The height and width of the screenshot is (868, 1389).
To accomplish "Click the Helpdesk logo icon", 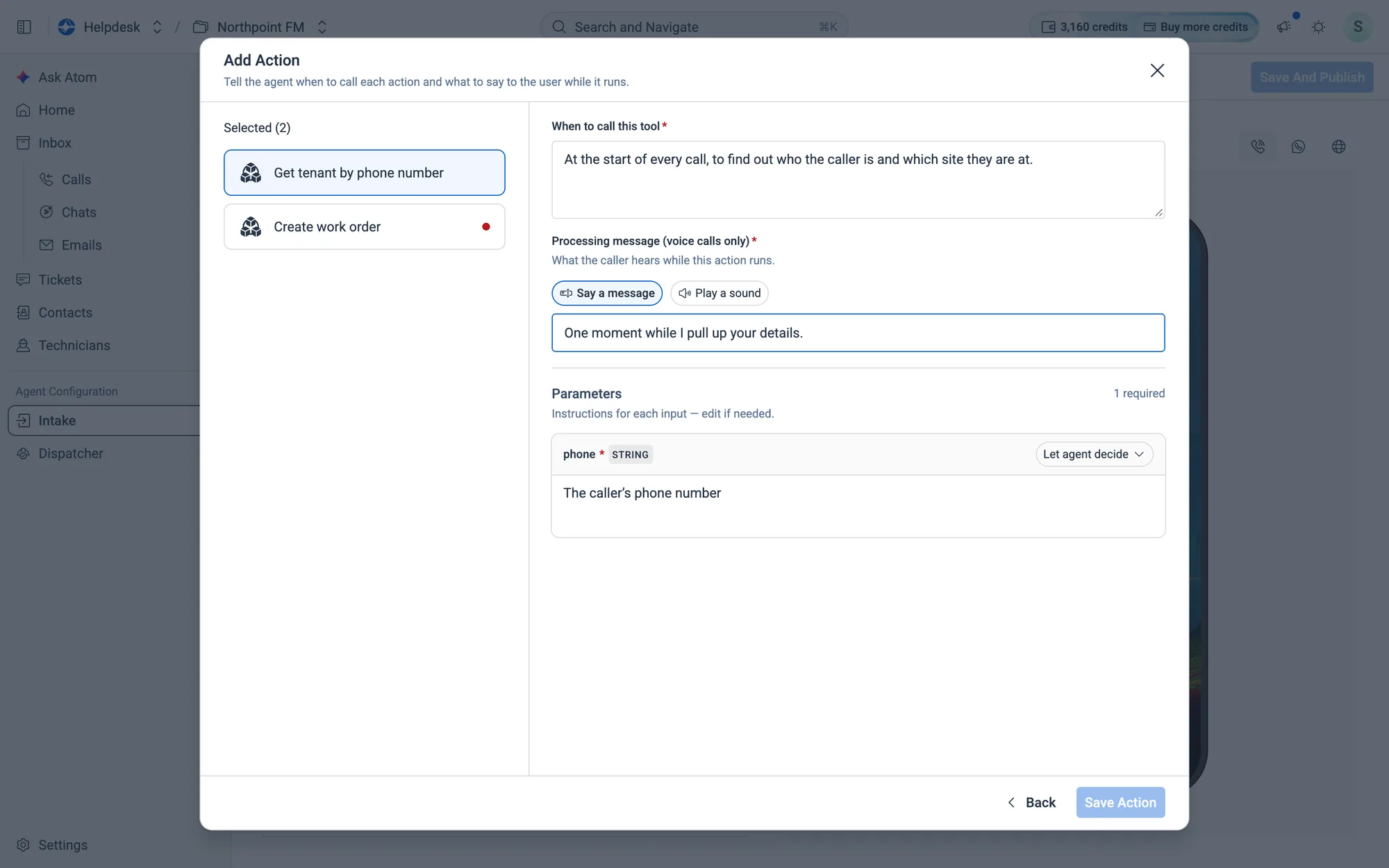I will [x=67, y=26].
